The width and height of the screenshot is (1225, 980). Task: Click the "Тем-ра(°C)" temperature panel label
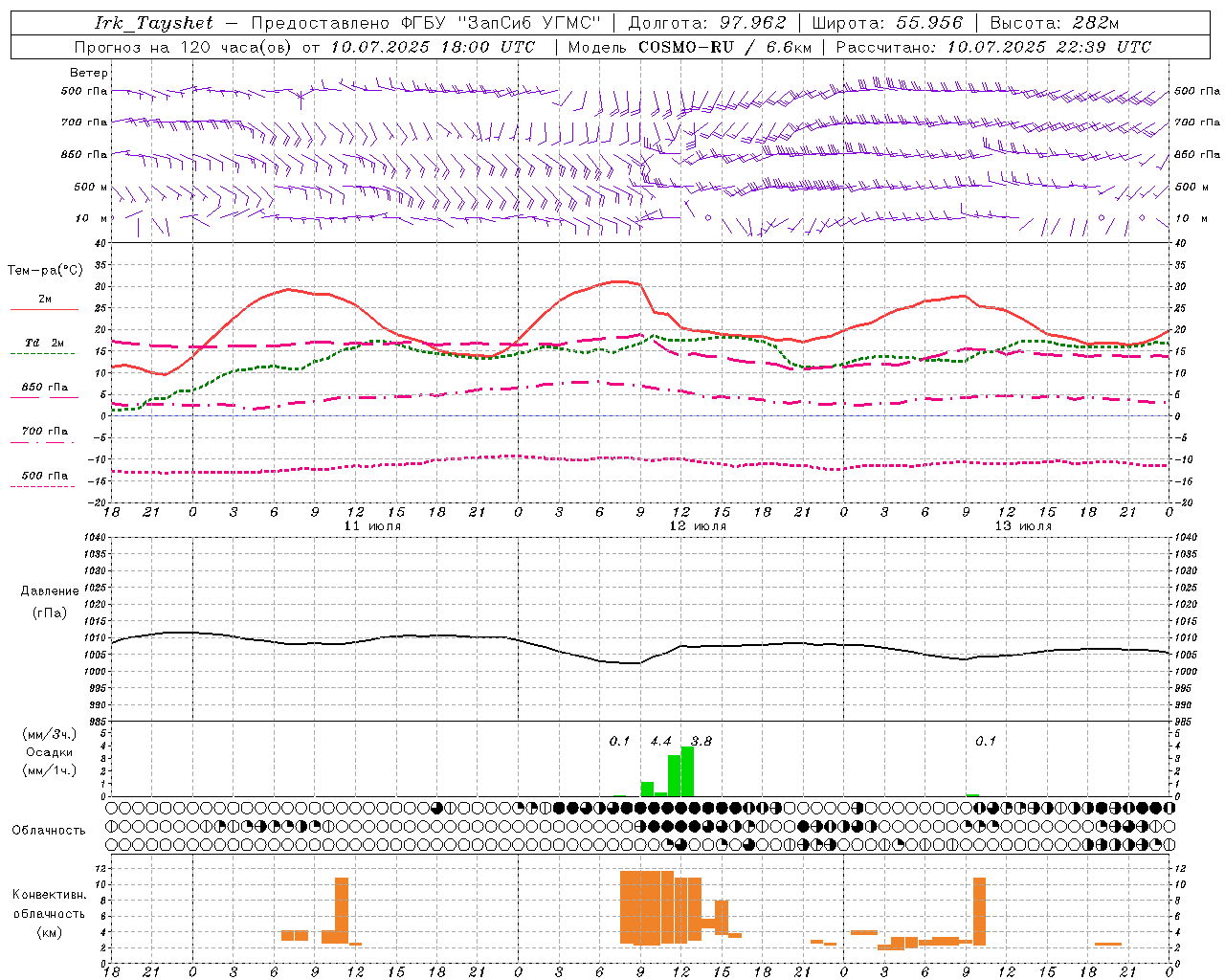click(x=45, y=271)
